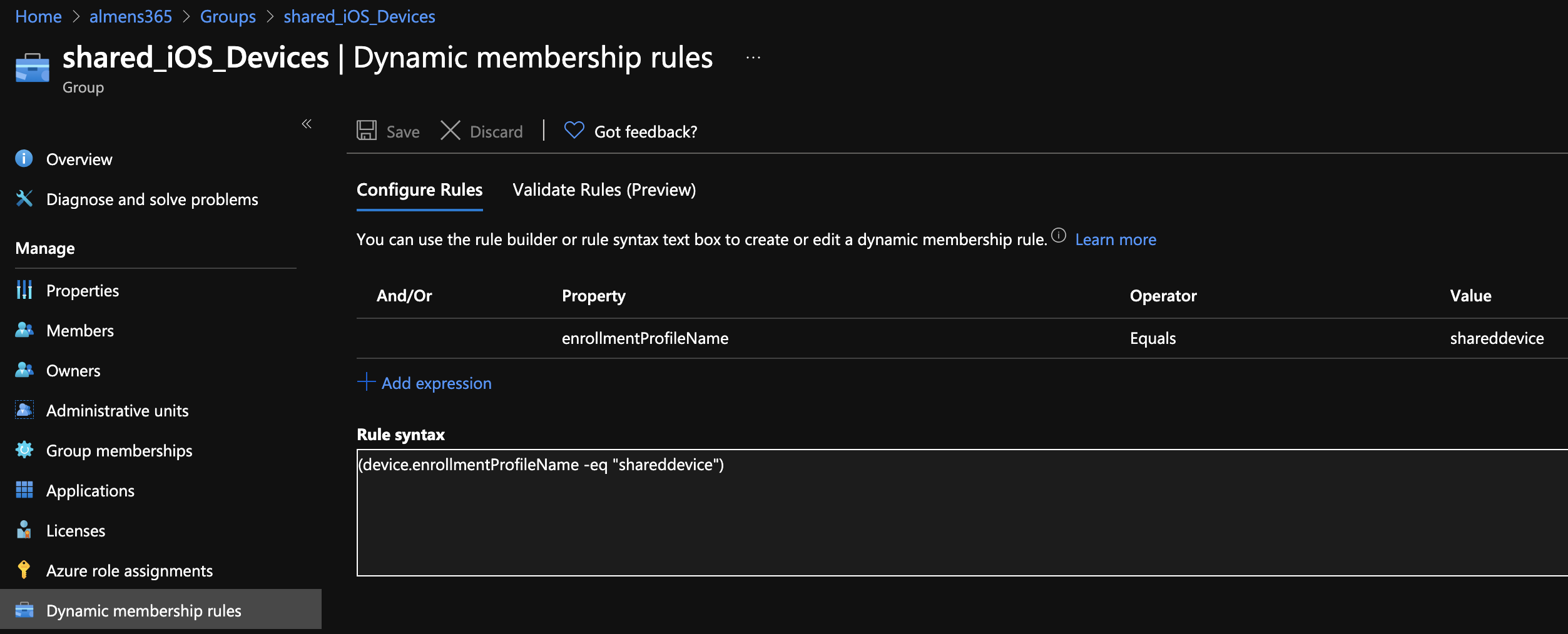Collapse the sidebar with double chevron
Viewport: 1568px width, 634px height.
(x=307, y=124)
